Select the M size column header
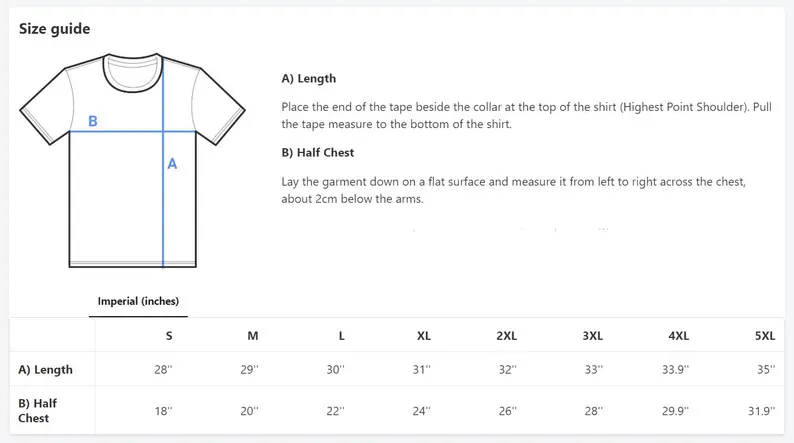794x443 pixels. point(252,336)
